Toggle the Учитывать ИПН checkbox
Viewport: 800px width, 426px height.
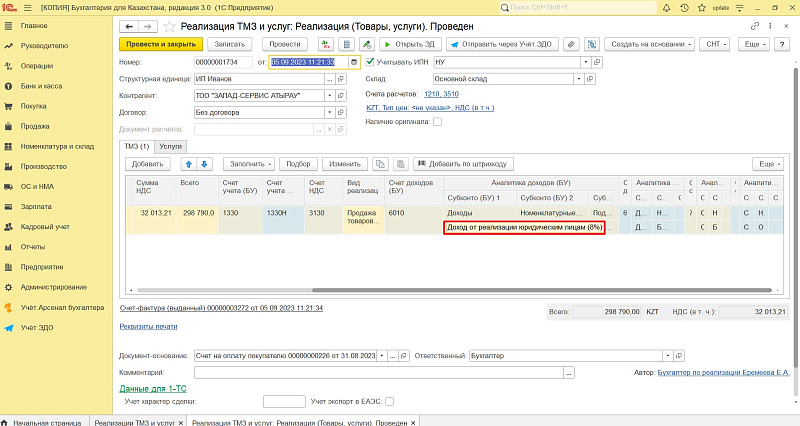pos(369,62)
